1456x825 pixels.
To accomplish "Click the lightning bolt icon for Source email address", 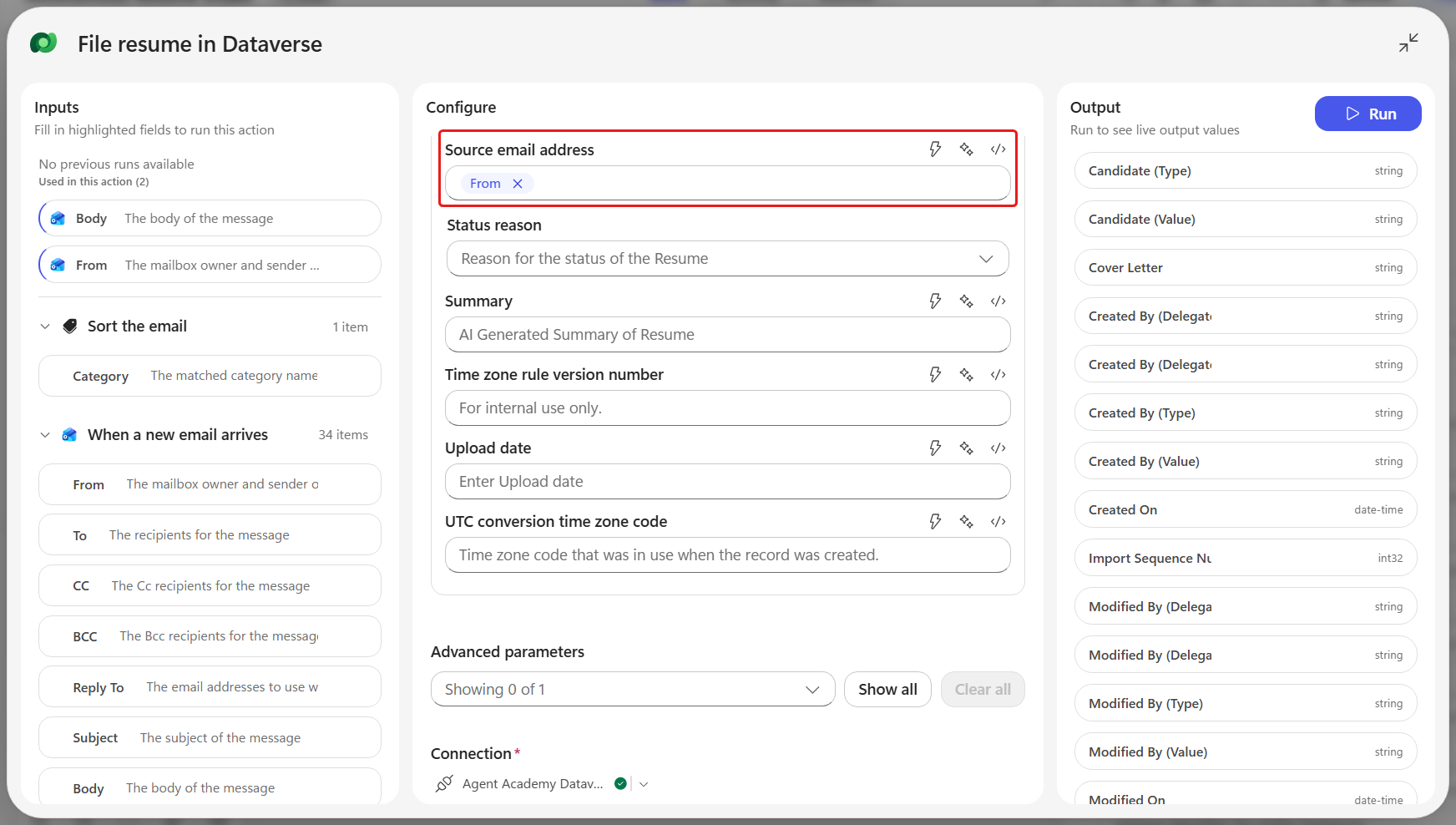I will (x=935, y=149).
